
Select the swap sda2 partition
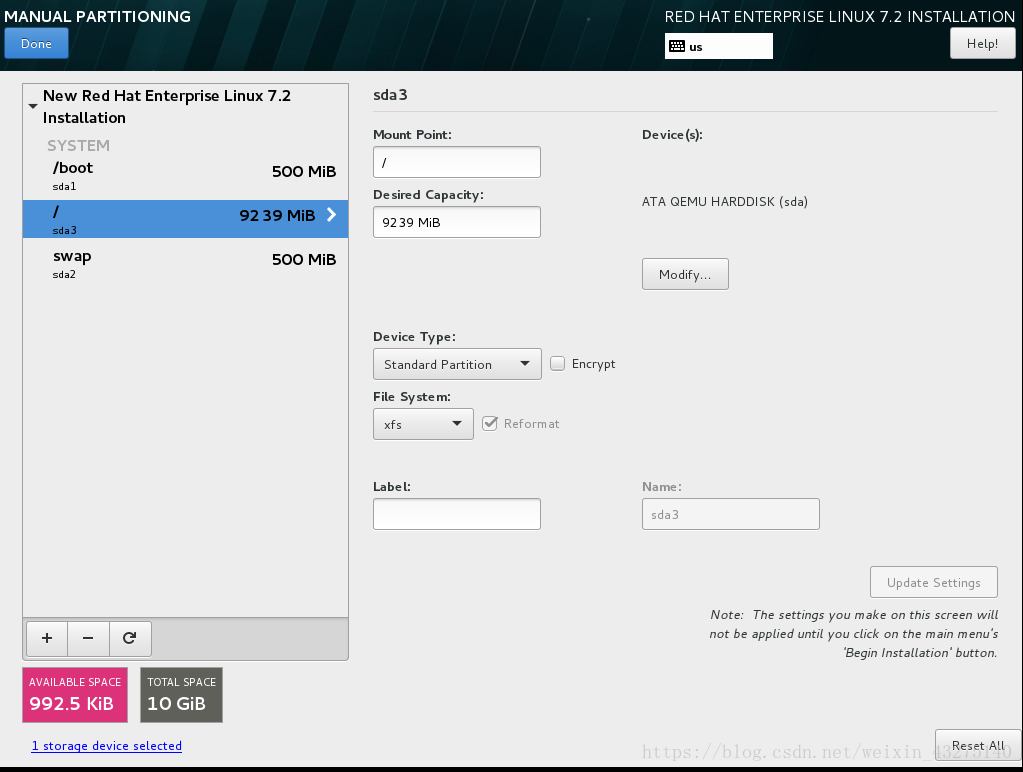point(185,264)
